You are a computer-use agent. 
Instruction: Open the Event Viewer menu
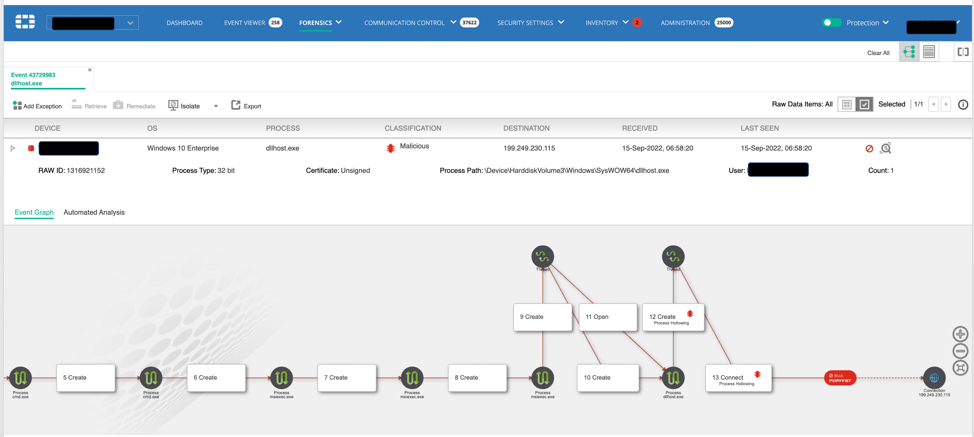245,23
